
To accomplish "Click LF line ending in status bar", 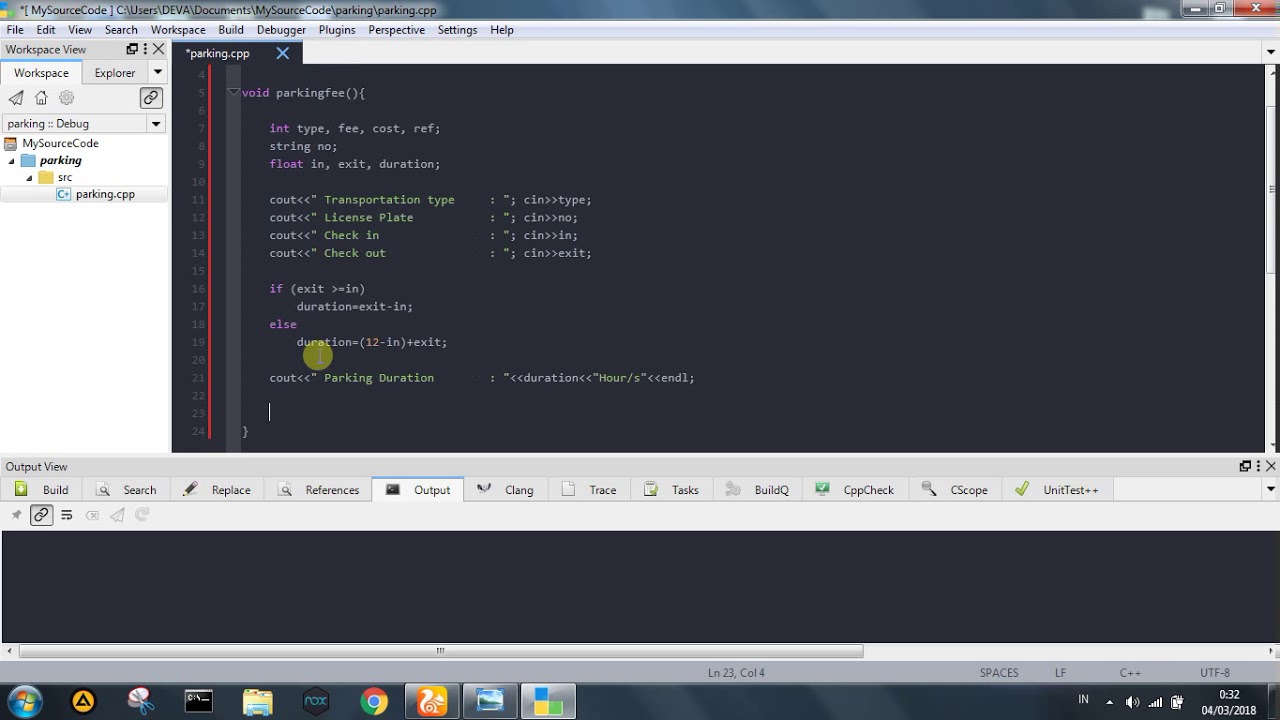I will coord(1060,673).
